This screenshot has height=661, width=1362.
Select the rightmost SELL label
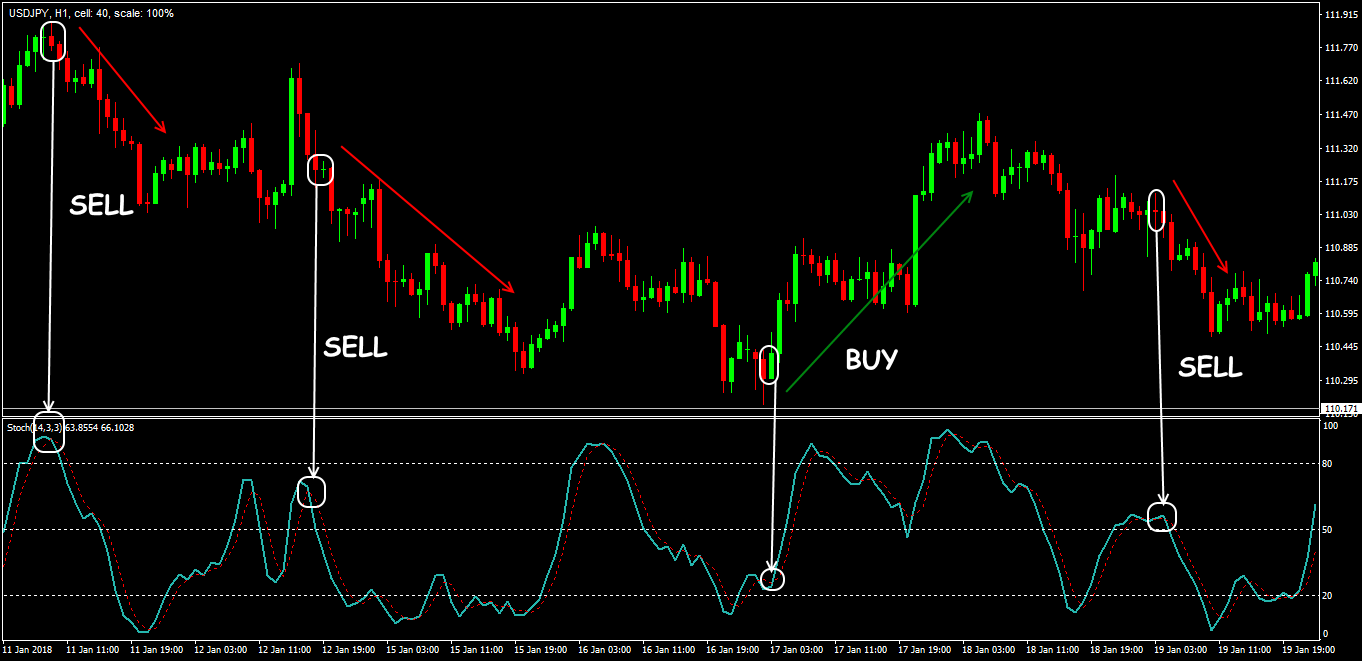(x=1210, y=367)
